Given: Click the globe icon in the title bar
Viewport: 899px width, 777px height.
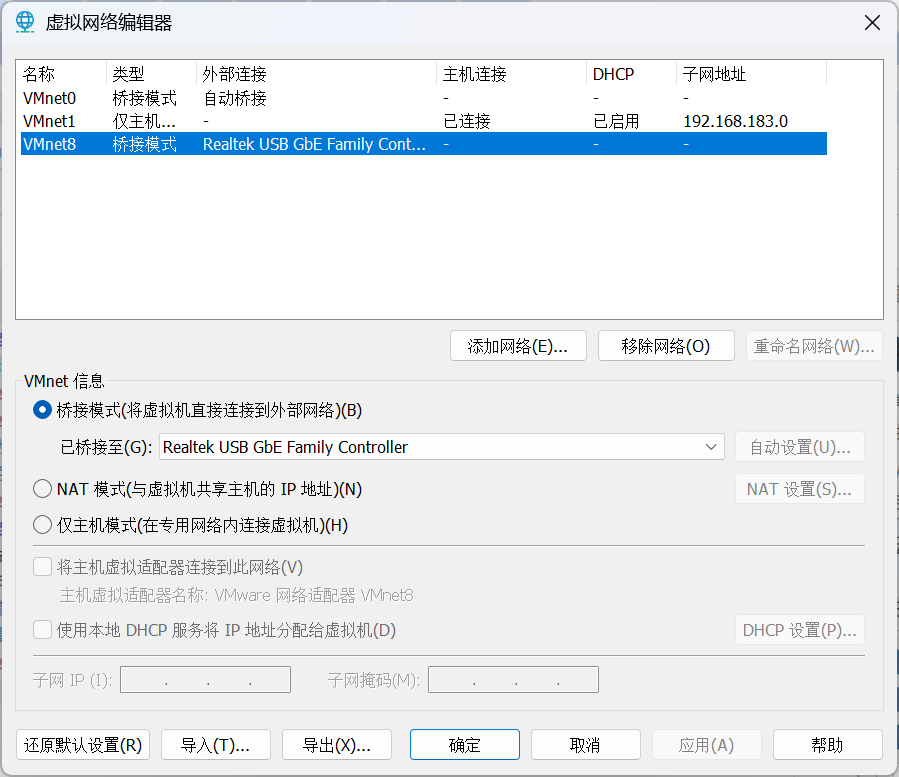Looking at the screenshot, I should 25,22.
